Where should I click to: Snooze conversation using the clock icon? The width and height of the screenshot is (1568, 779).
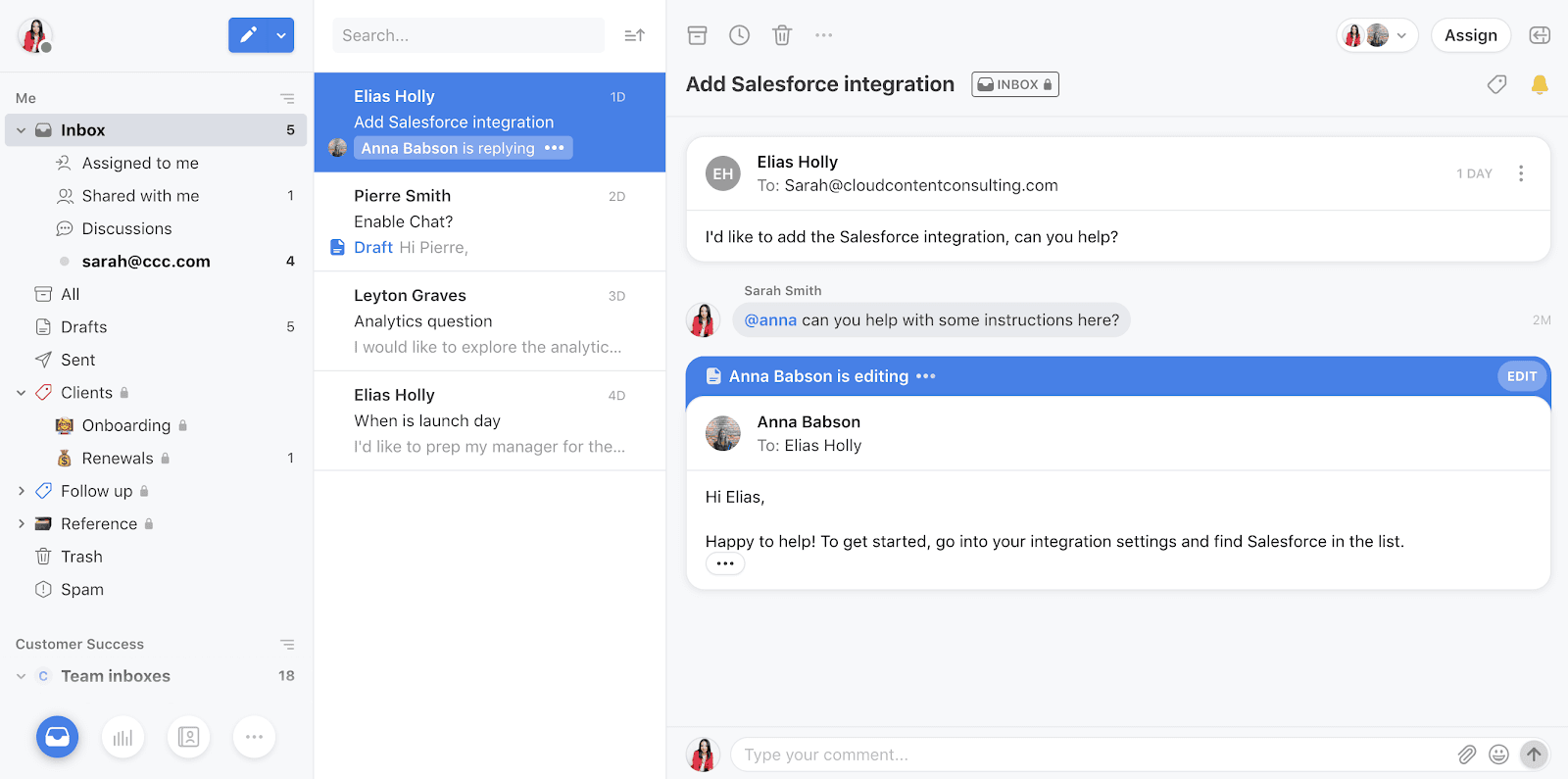tap(739, 35)
